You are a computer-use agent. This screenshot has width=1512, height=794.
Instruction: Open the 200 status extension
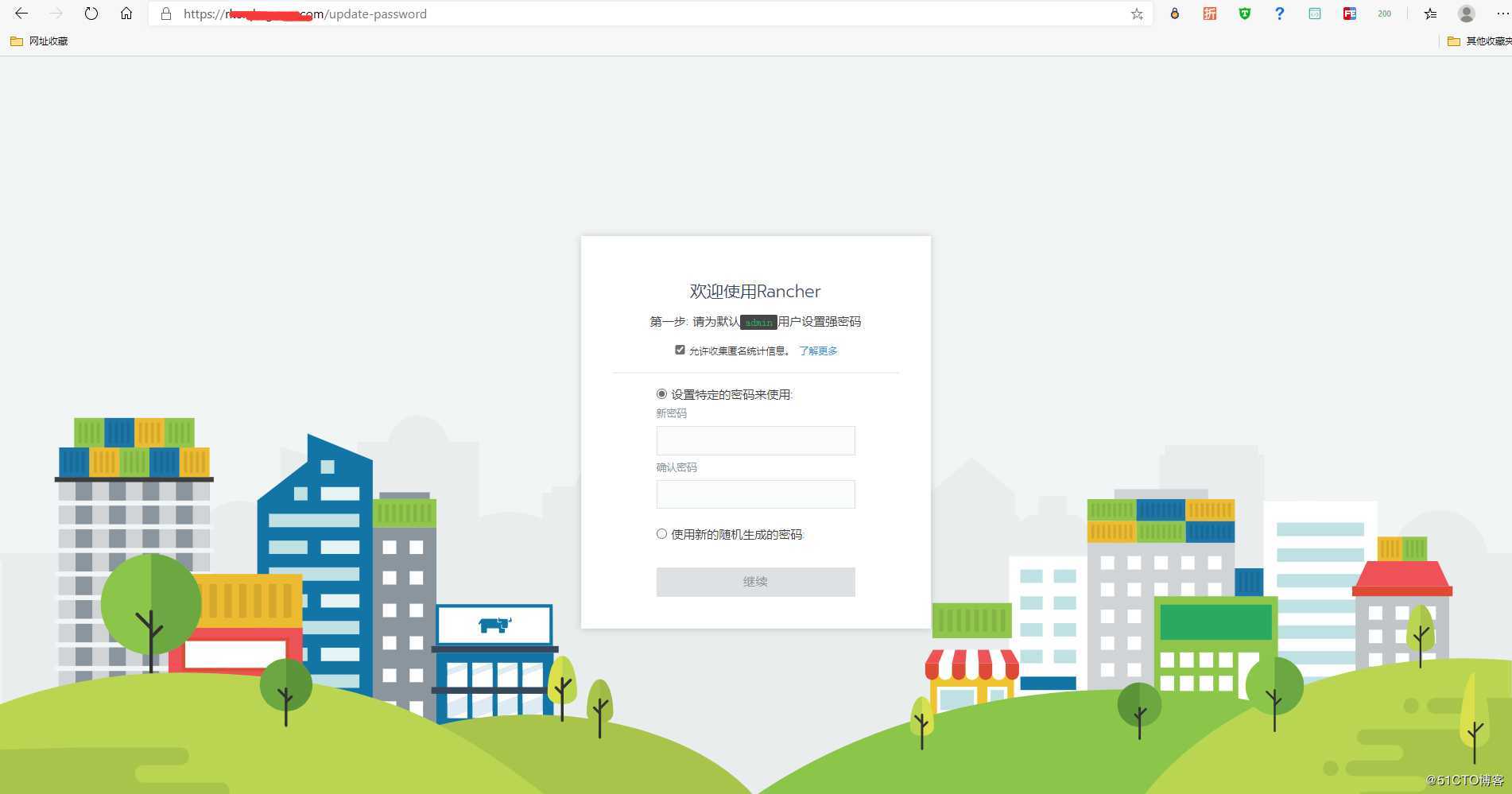[1384, 14]
